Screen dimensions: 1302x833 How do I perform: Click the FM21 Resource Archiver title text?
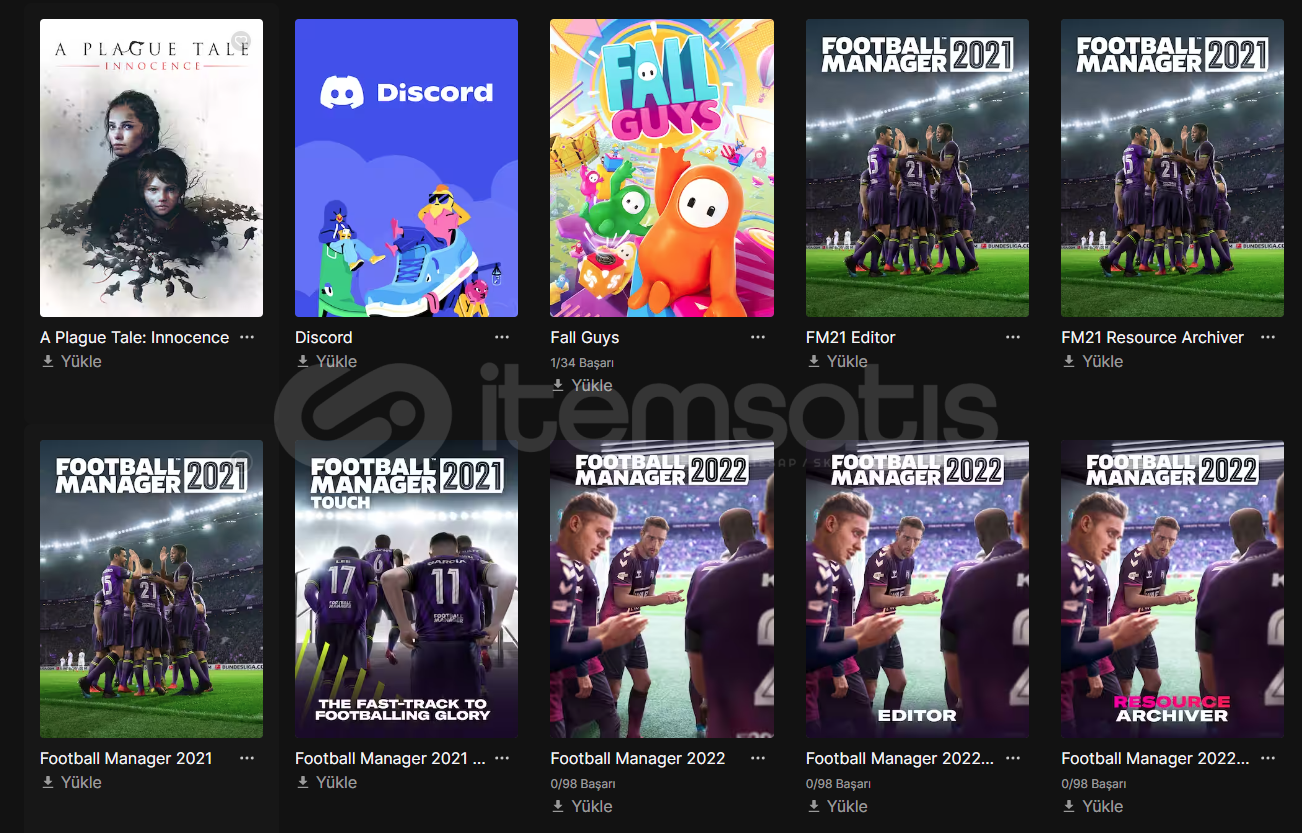(1152, 338)
